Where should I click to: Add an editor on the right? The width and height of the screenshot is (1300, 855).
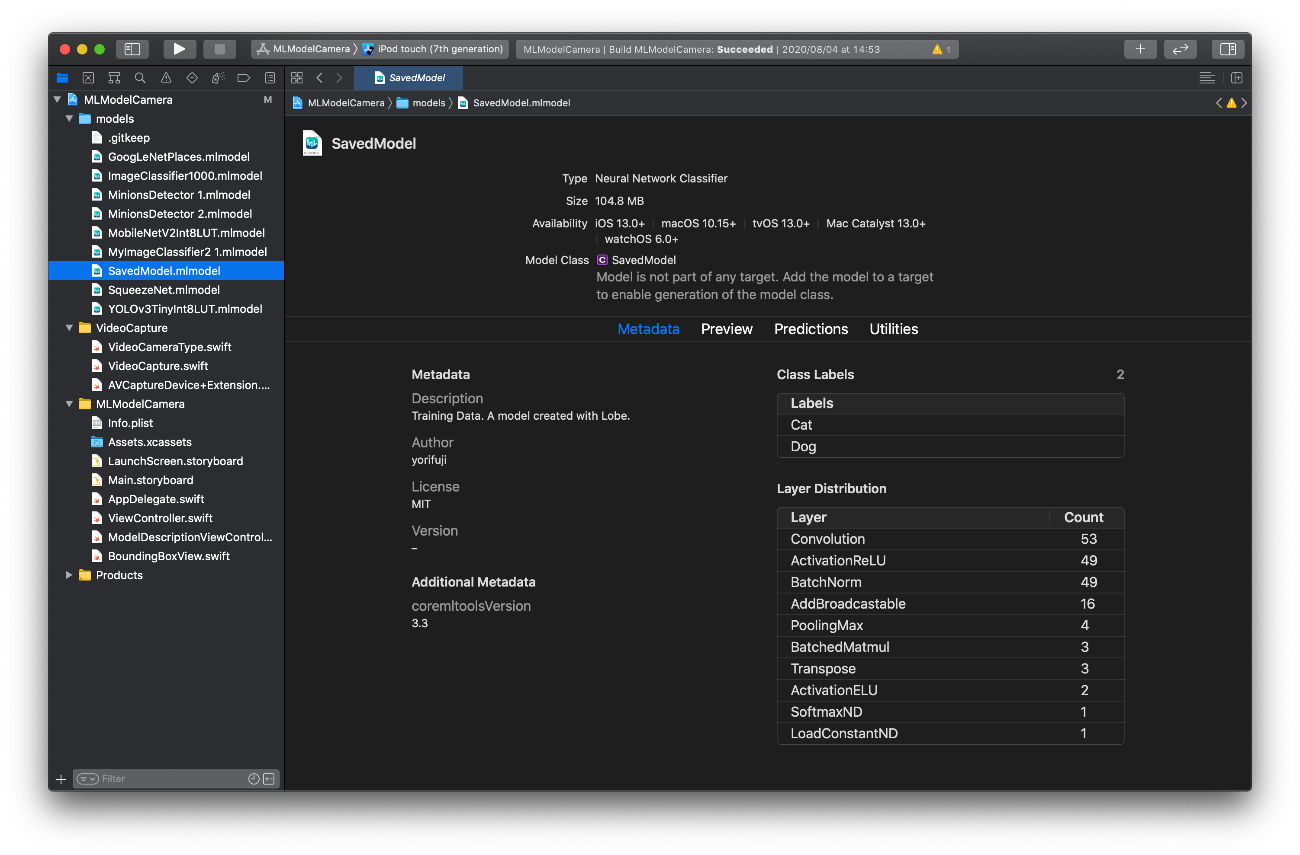[x=1237, y=78]
